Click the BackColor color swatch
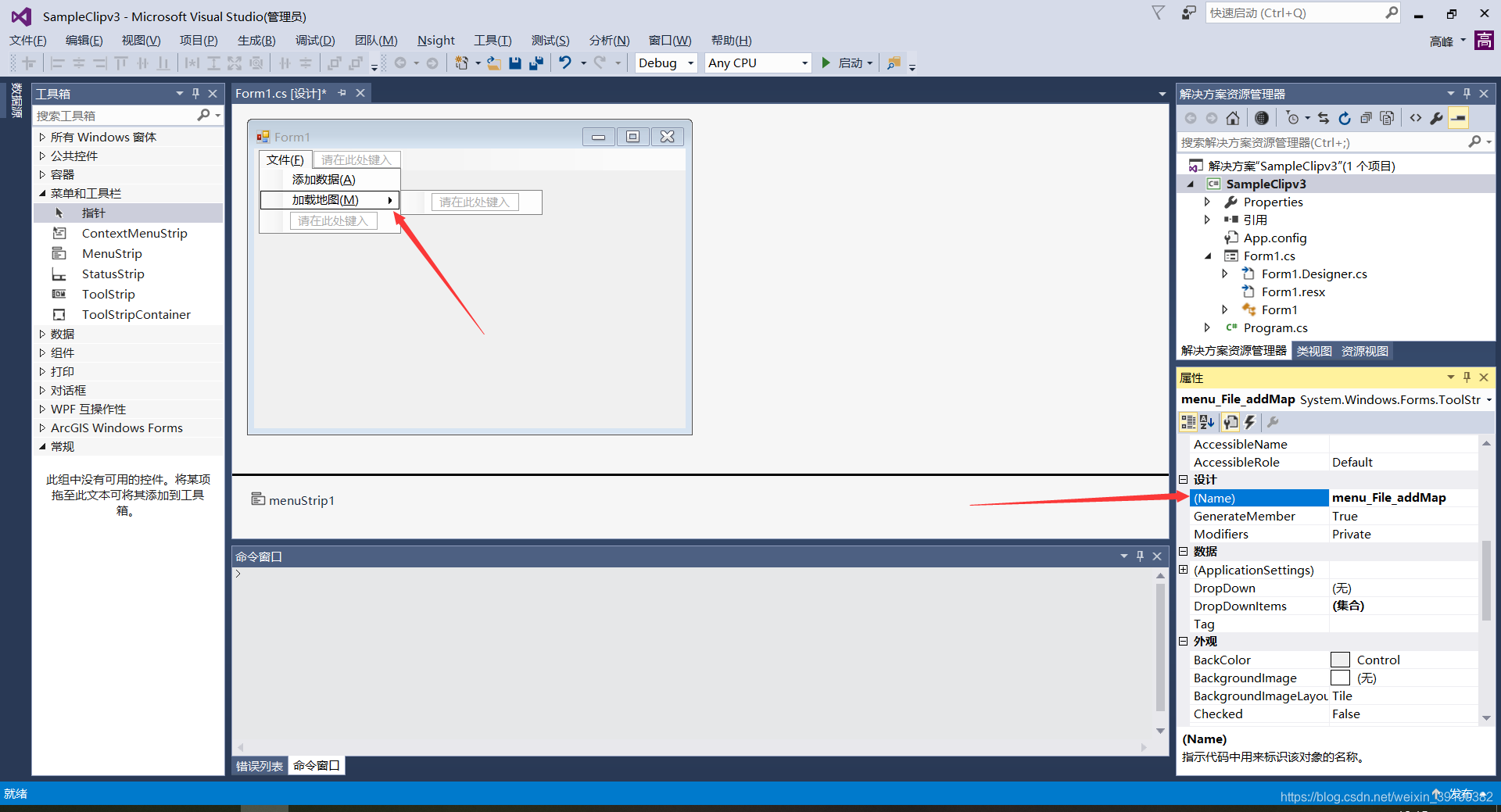This screenshot has height=812, width=1501. tap(1340, 660)
